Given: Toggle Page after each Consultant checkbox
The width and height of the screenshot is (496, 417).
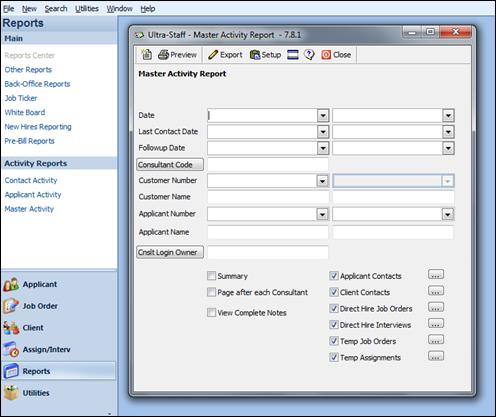Looking at the screenshot, I should click(211, 292).
